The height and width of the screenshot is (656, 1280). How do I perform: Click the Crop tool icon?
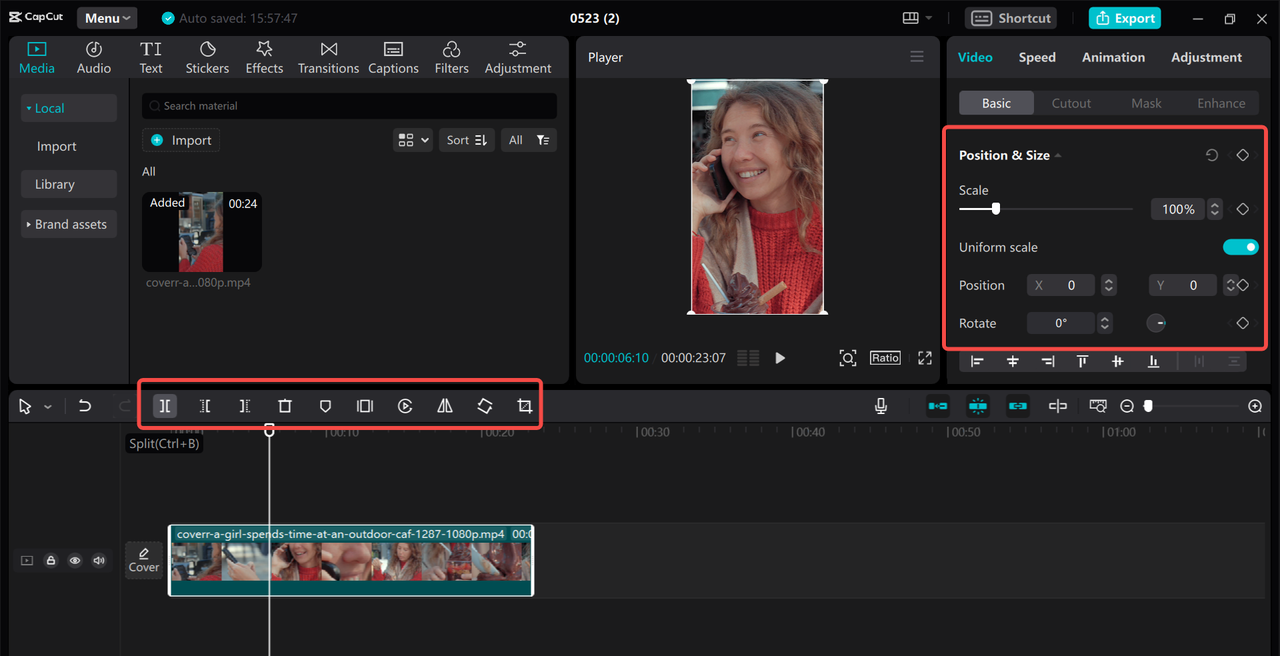pyautogui.click(x=524, y=406)
